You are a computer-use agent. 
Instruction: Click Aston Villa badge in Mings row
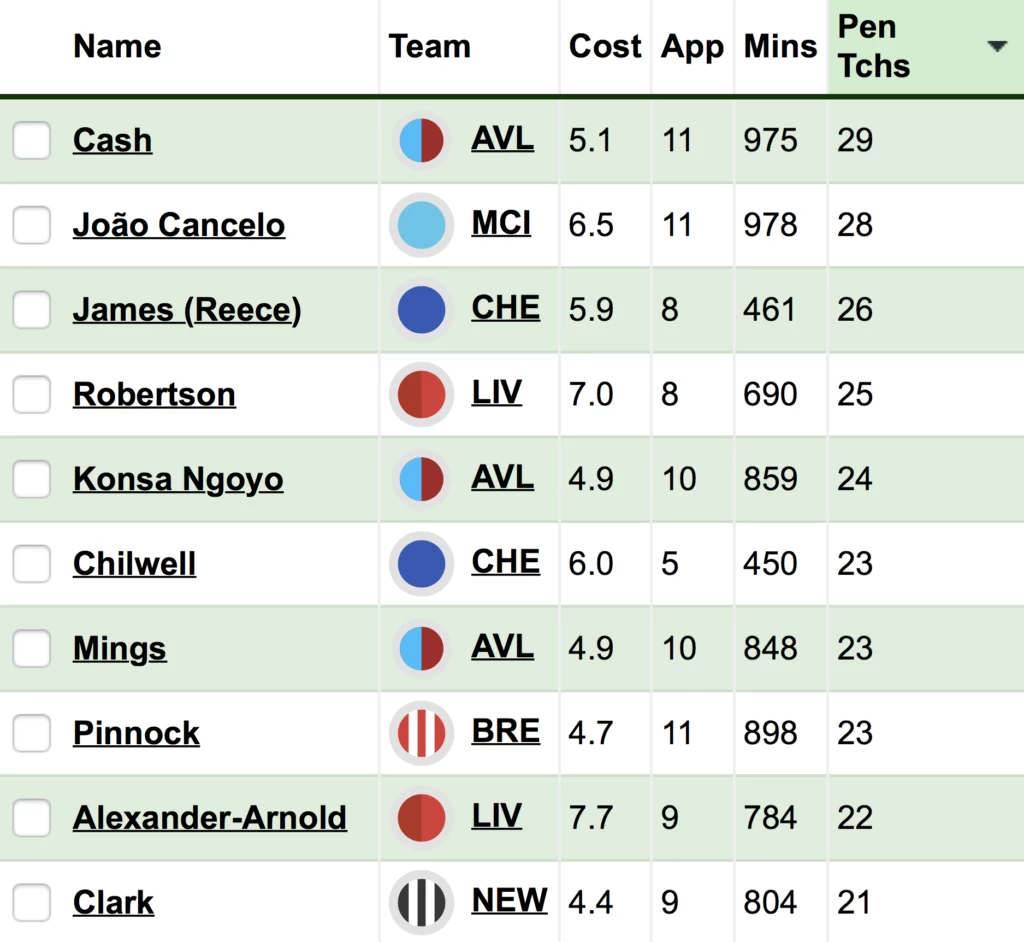click(x=421, y=648)
